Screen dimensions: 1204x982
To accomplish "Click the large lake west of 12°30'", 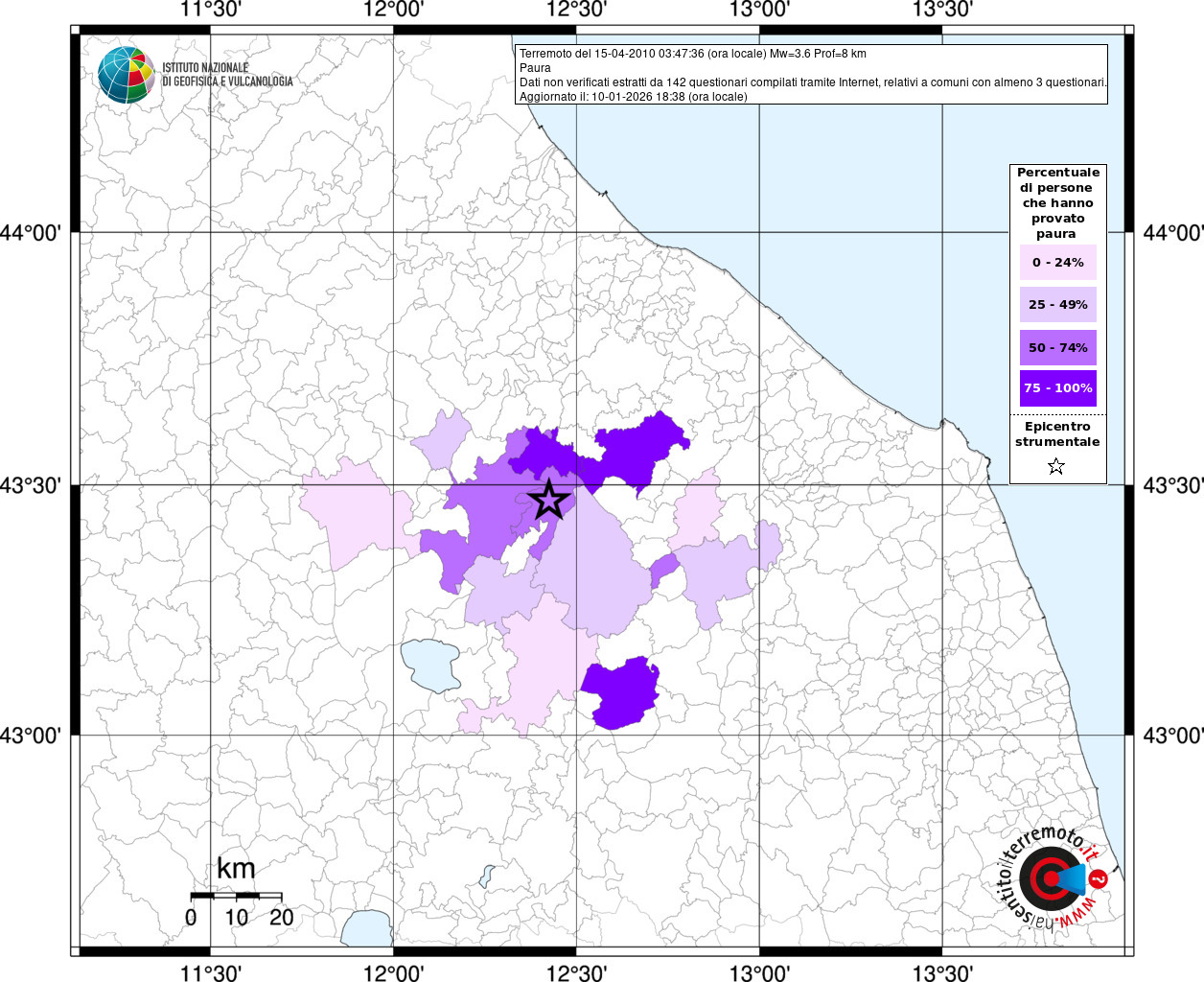I will [430, 664].
